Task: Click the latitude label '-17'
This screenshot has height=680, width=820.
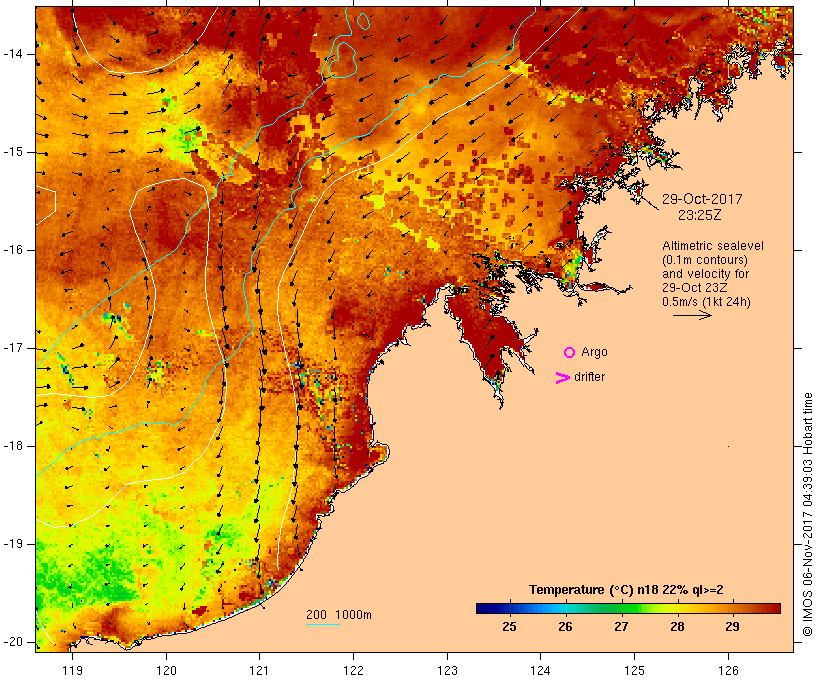Action: (x=13, y=348)
